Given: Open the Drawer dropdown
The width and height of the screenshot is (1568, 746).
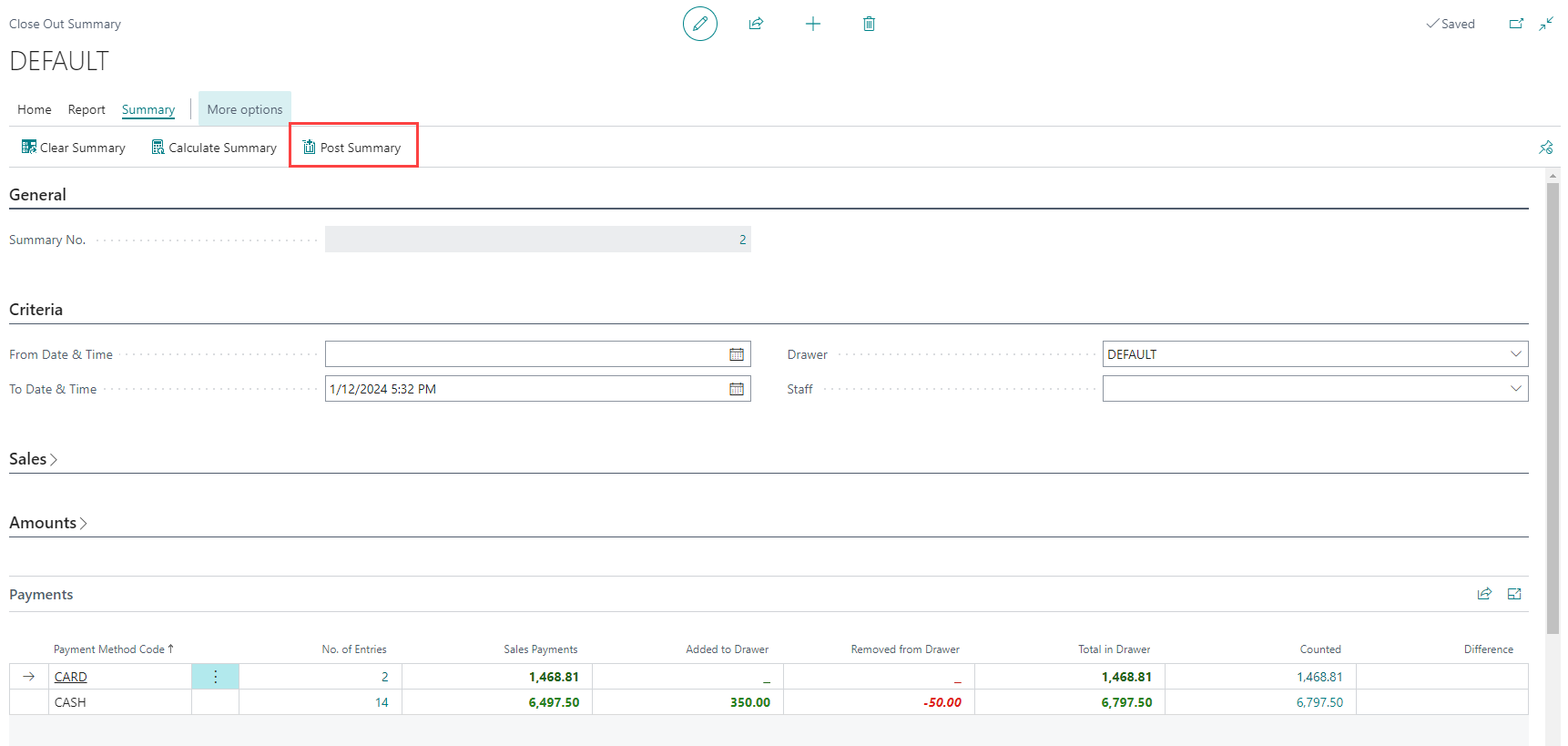Looking at the screenshot, I should [x=1515, y=354].
